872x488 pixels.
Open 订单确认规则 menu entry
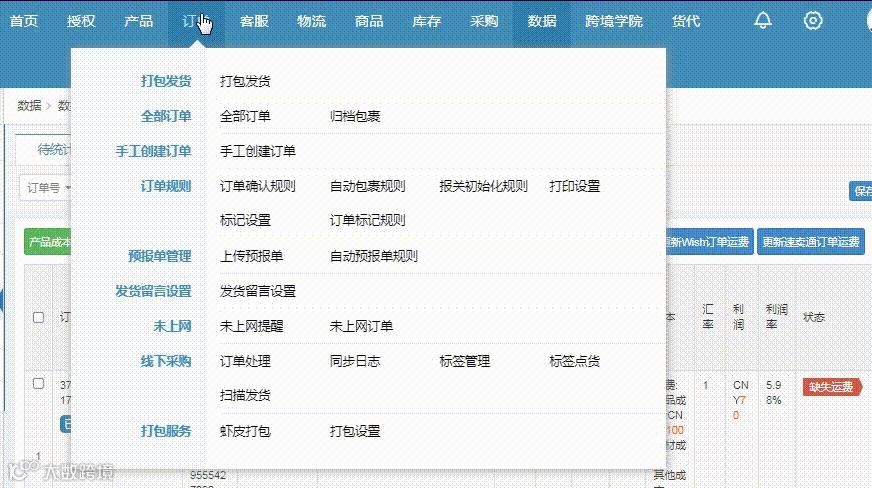click(257, 186)
